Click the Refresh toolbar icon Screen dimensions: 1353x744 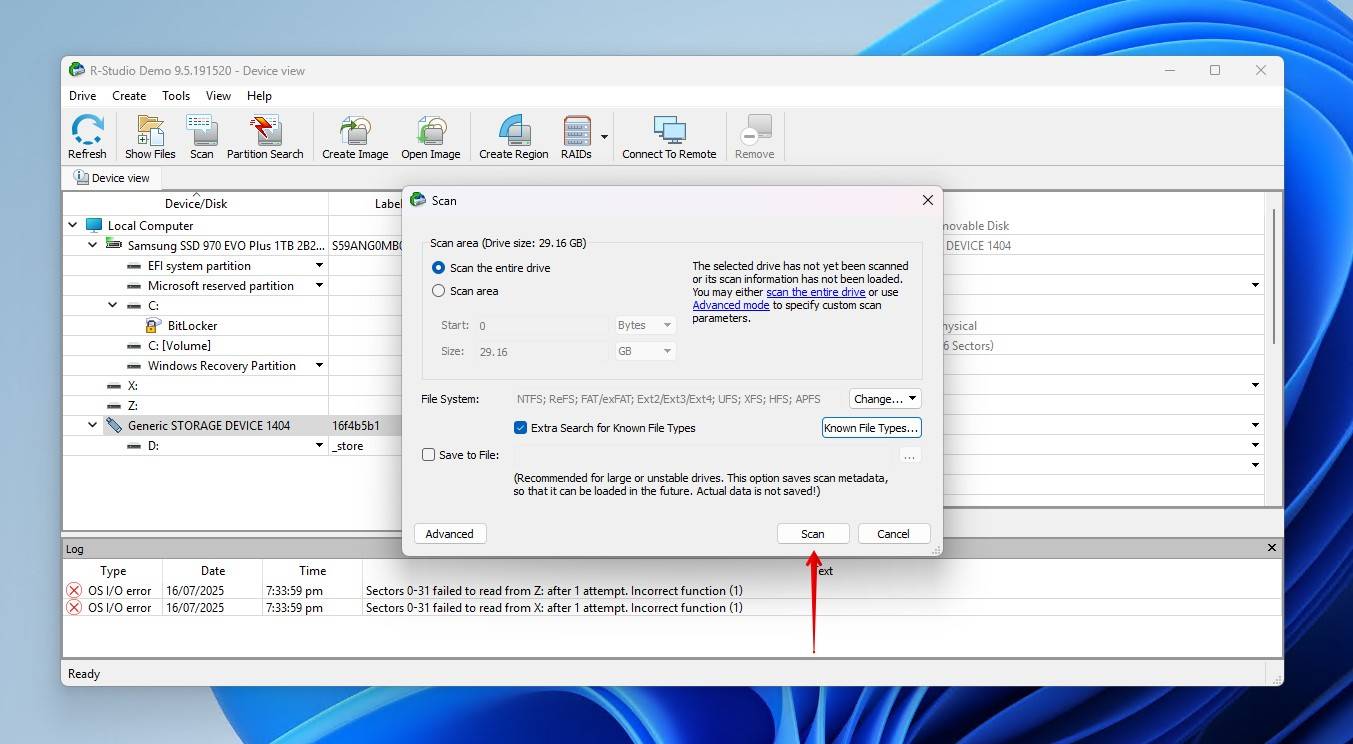tap(87, 137)
